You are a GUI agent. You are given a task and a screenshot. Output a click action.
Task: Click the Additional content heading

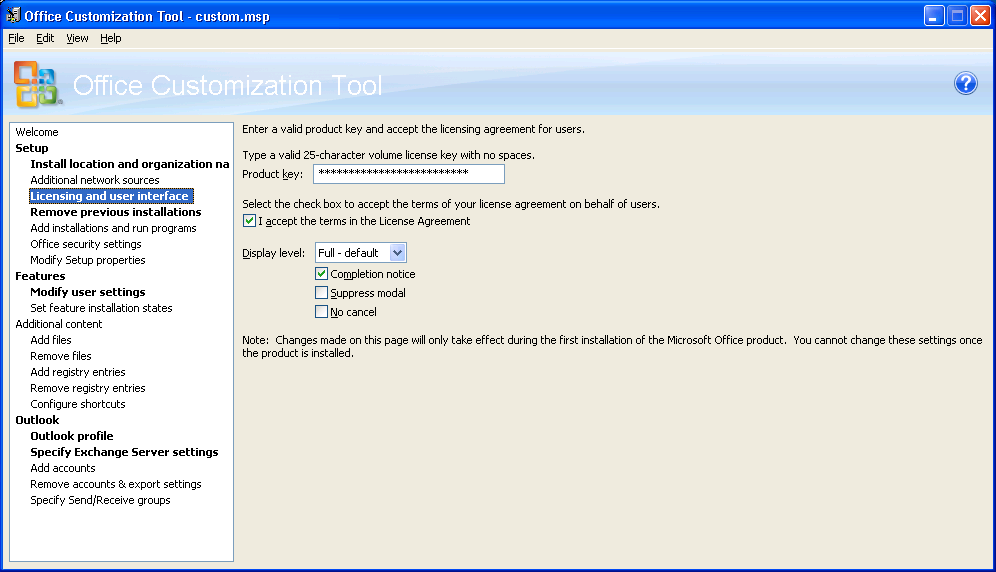point(58,324)
